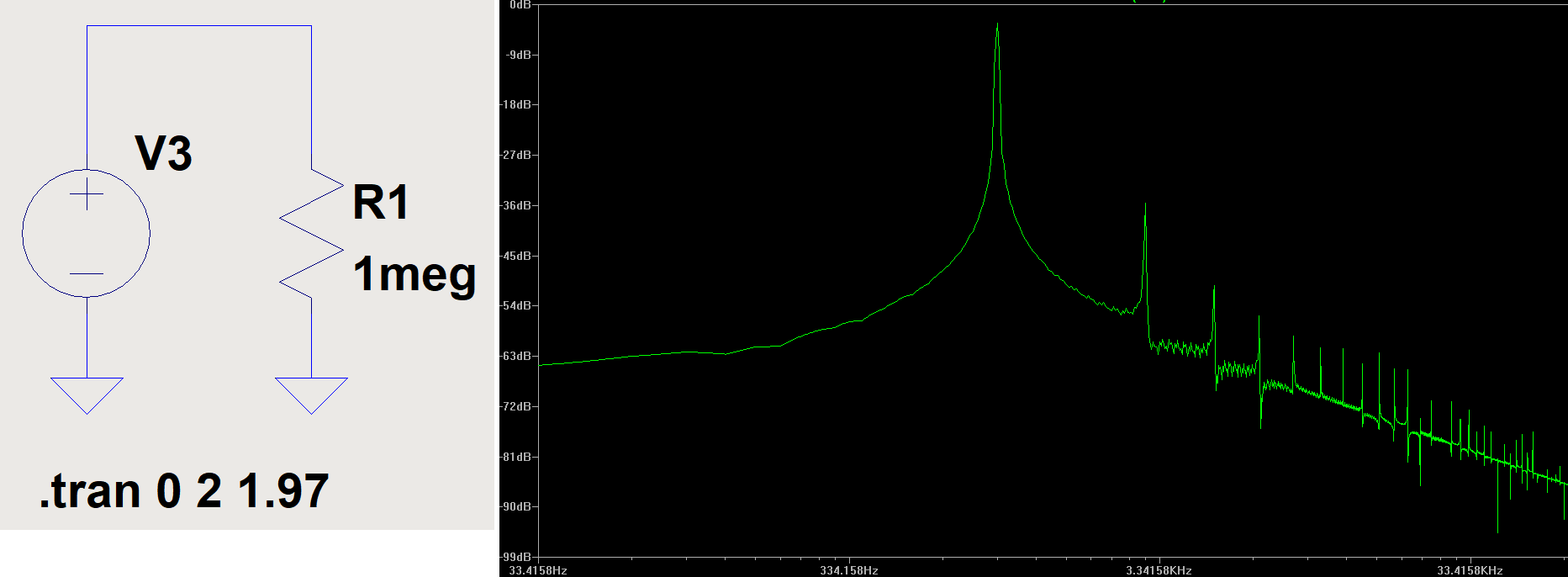Screen dimensions: 1568x577
Task: Select the top wire connecting V3 and R1
Action: tap(199, 26)
